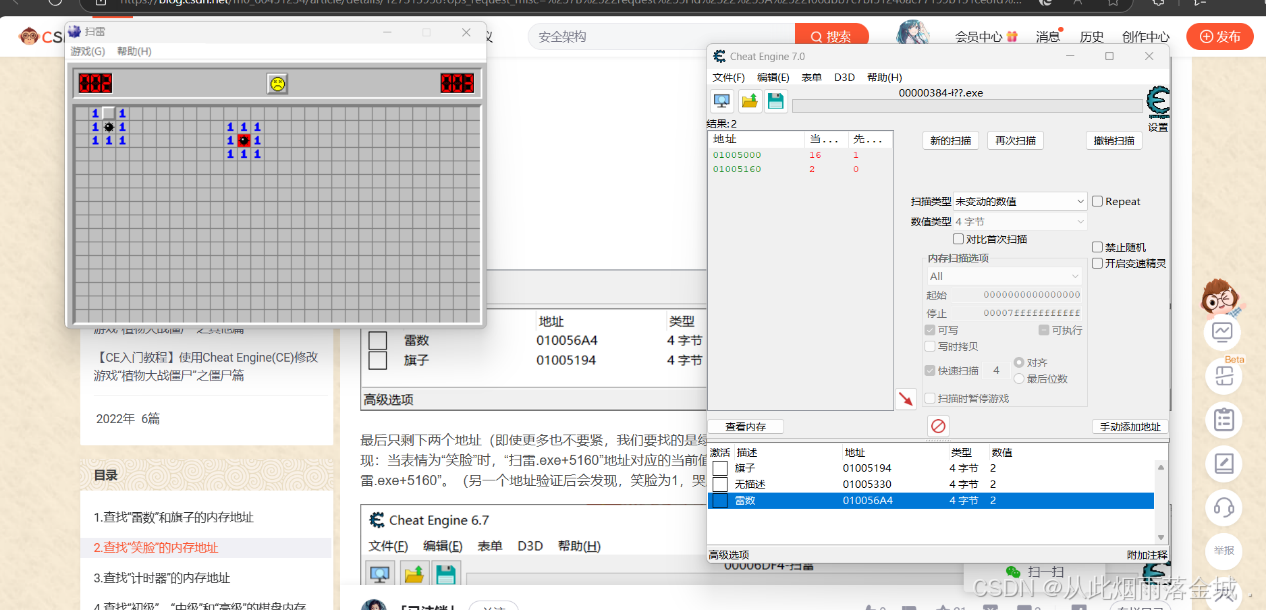Screen dimensions: 1266x610
Task: Click the open file folder icon in Cheat Engine
Action: (x=749, y=100)
